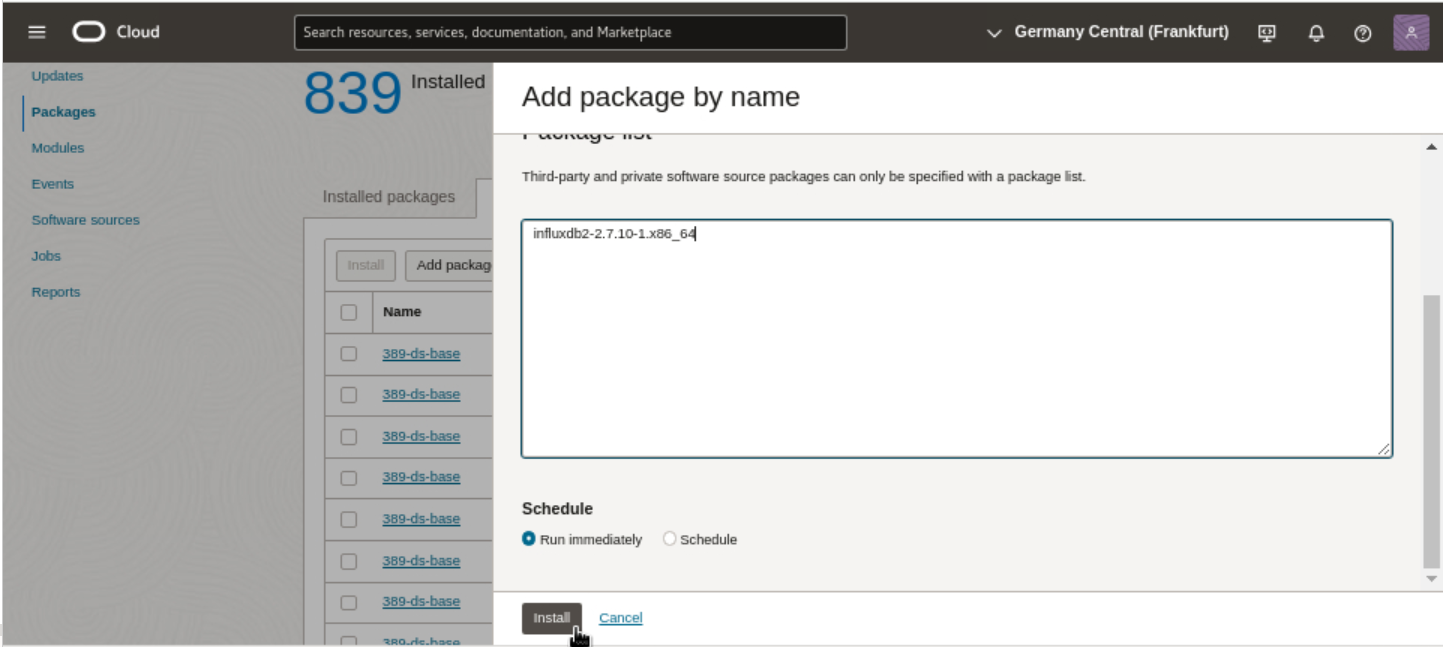Check the fourth 389-ds-base row checkbox

[348, 478]
